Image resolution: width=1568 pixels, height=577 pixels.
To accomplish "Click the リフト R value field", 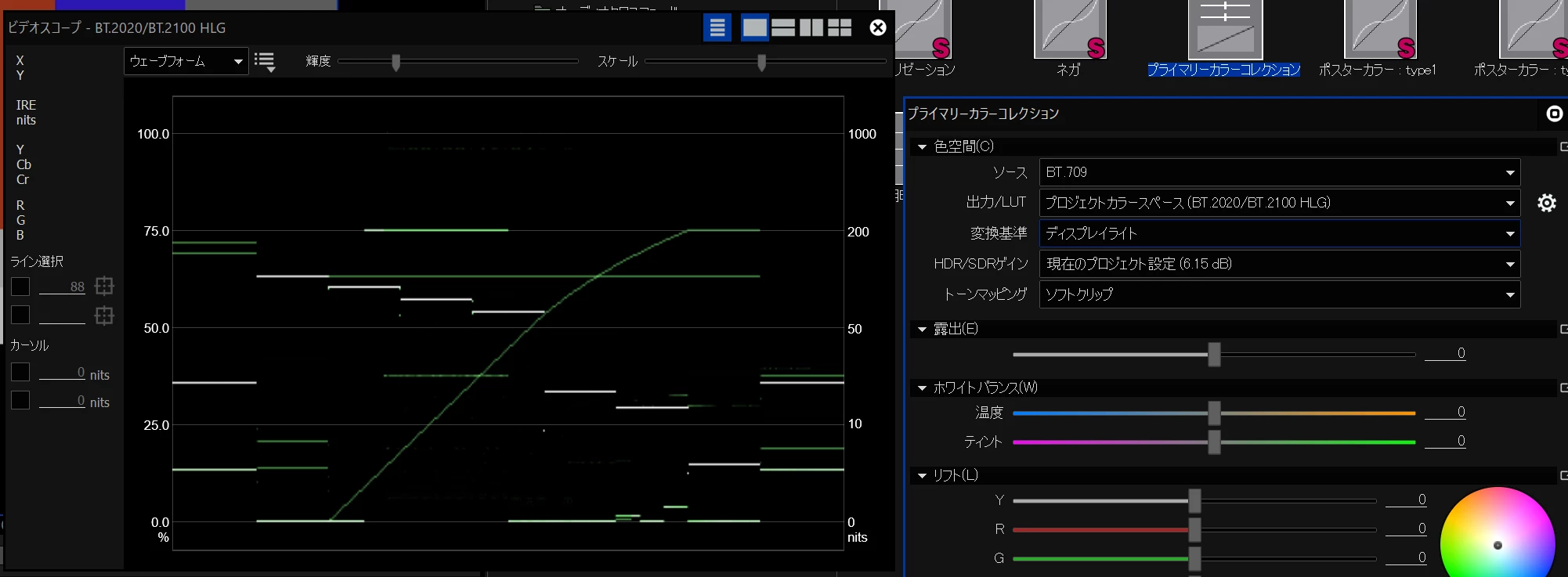I will [1406, 528].
